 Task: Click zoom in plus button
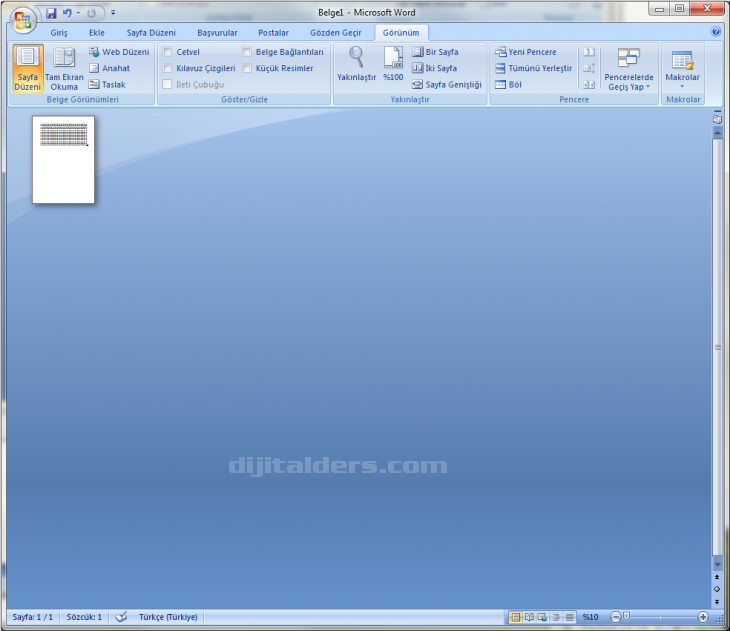[703, 617]
